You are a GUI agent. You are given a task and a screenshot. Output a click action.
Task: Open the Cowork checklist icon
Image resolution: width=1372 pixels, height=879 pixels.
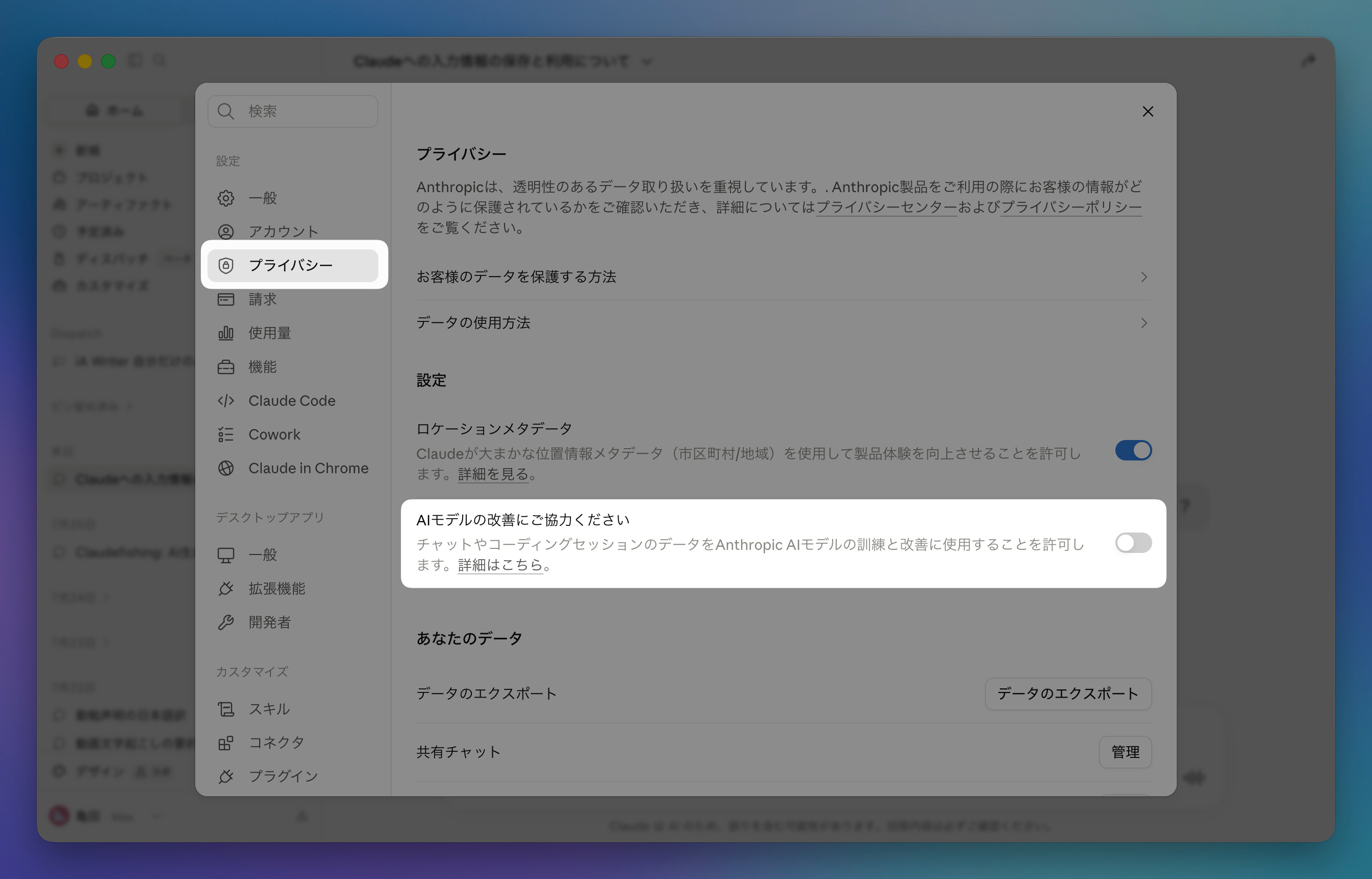[225, 434]
